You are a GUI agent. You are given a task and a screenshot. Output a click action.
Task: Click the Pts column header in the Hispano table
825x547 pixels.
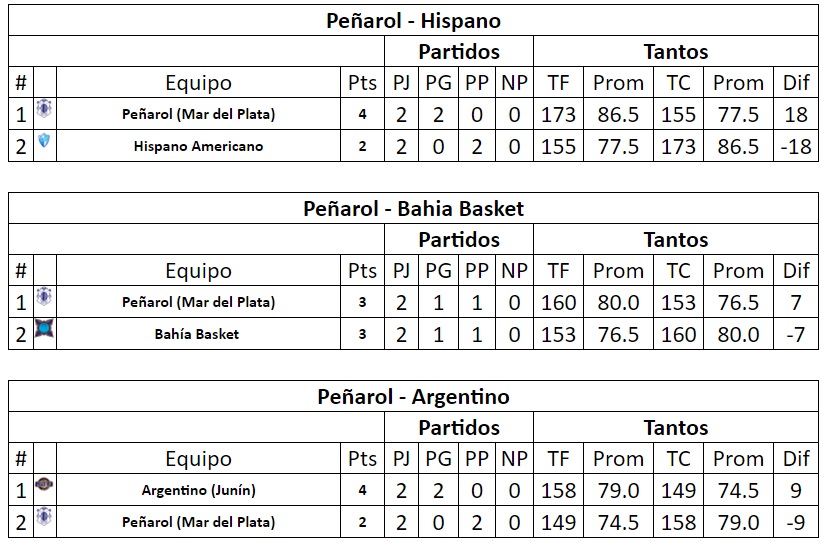(363, 83)
